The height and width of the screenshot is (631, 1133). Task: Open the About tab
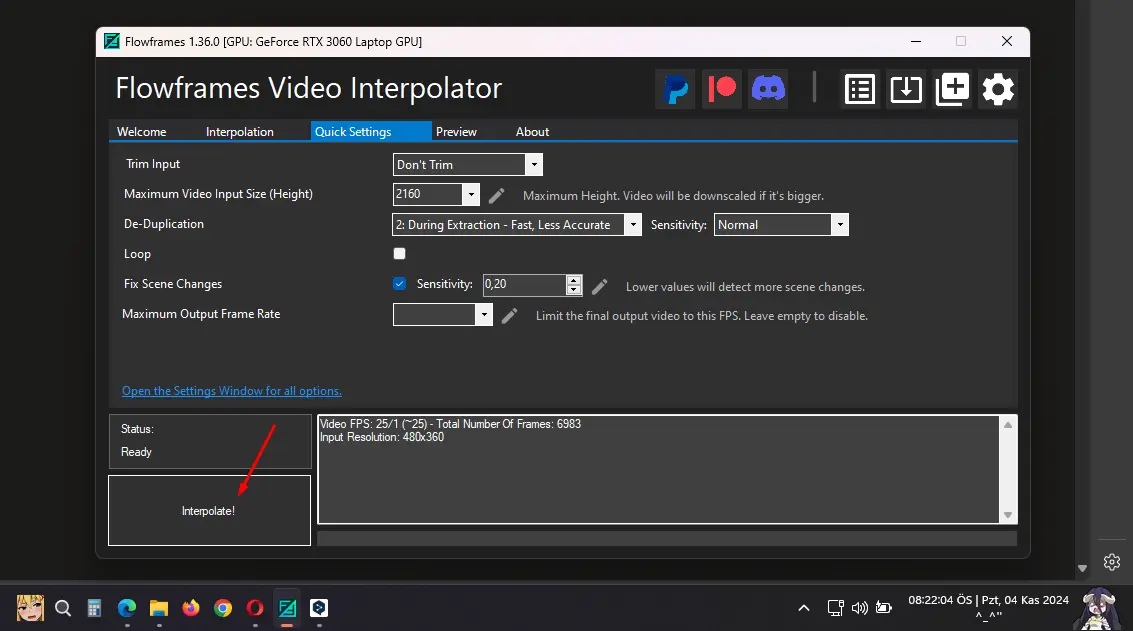pos(533,132)
